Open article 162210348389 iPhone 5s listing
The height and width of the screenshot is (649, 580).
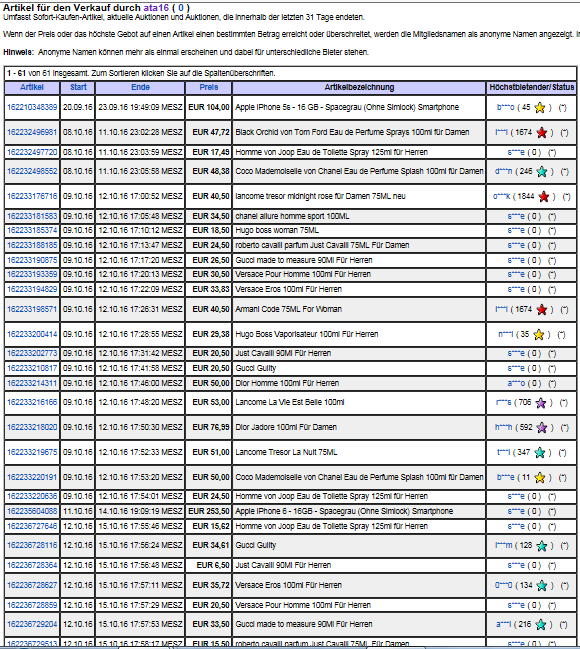pyautogui.click(x=32, y=107)
